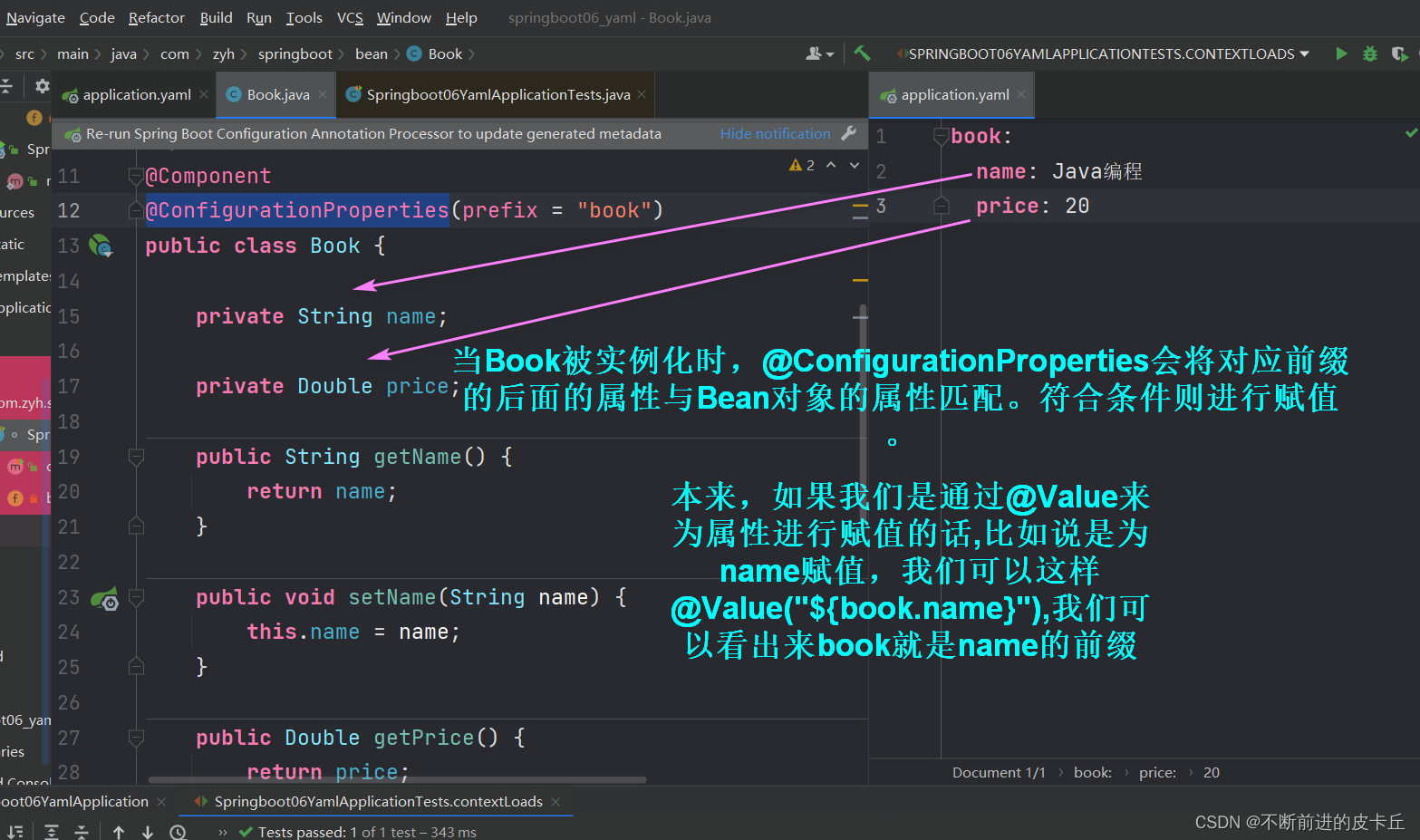This screenshot has width=1420, height=840.
Task: Open the Run menu
Action: point(259,18)
